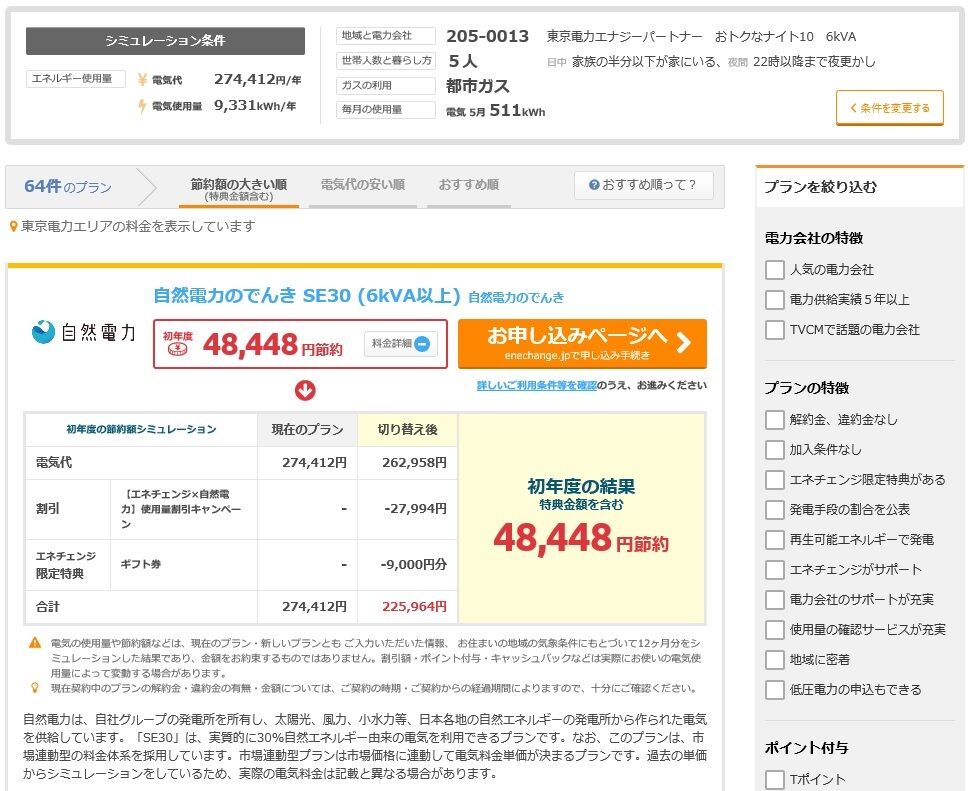This screenshot has width=968, height=791.
Task: Click the warning triangle icon in notes
Action: [35, 643]
